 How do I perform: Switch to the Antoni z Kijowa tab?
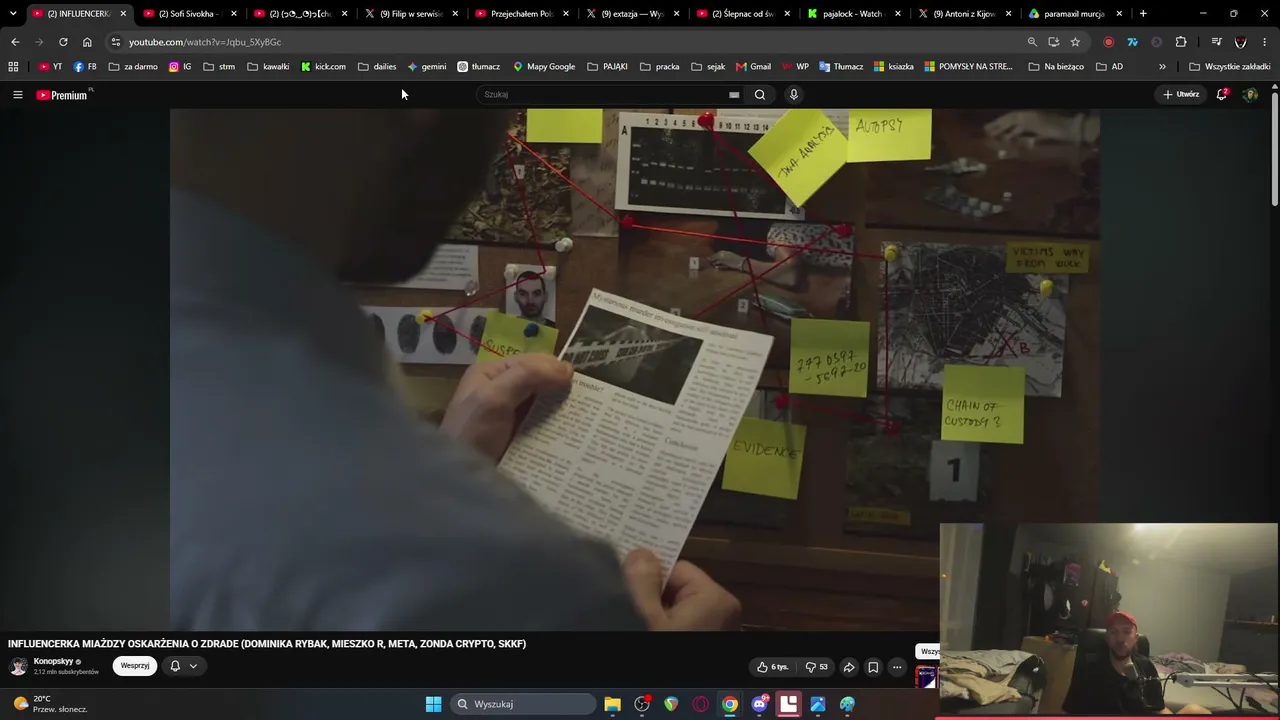964,14
